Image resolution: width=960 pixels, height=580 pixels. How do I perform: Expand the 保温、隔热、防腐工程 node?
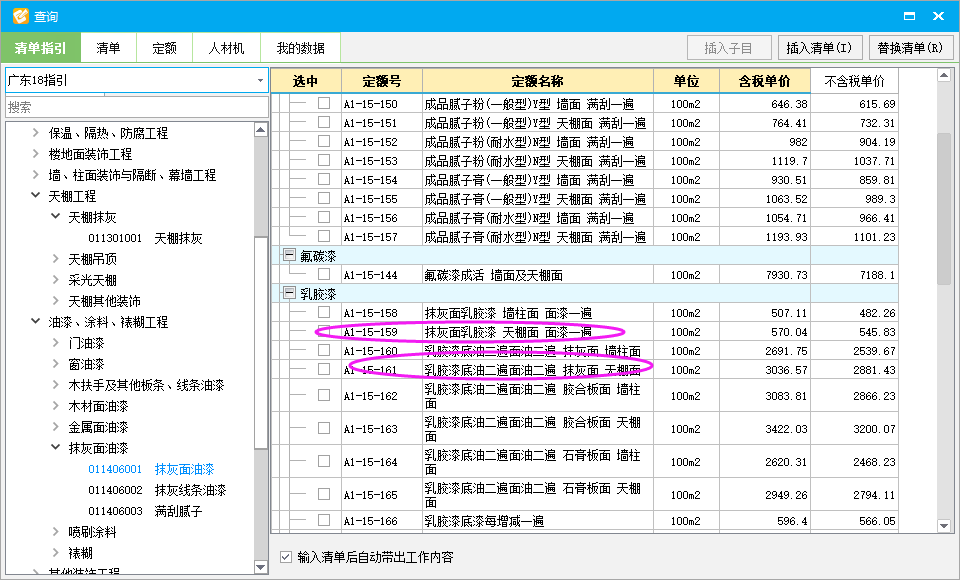click(36, 133)
